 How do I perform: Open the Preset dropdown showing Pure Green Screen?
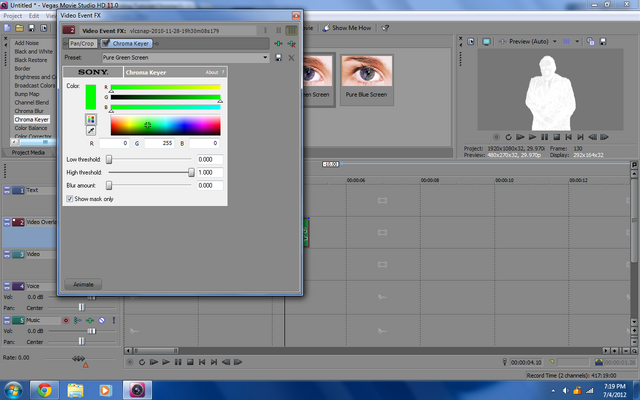(265, 58)
